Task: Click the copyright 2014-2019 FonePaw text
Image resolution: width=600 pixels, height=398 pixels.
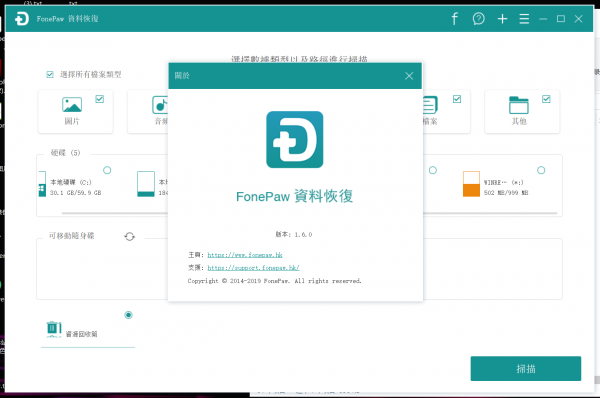Action: click(274, 281)
